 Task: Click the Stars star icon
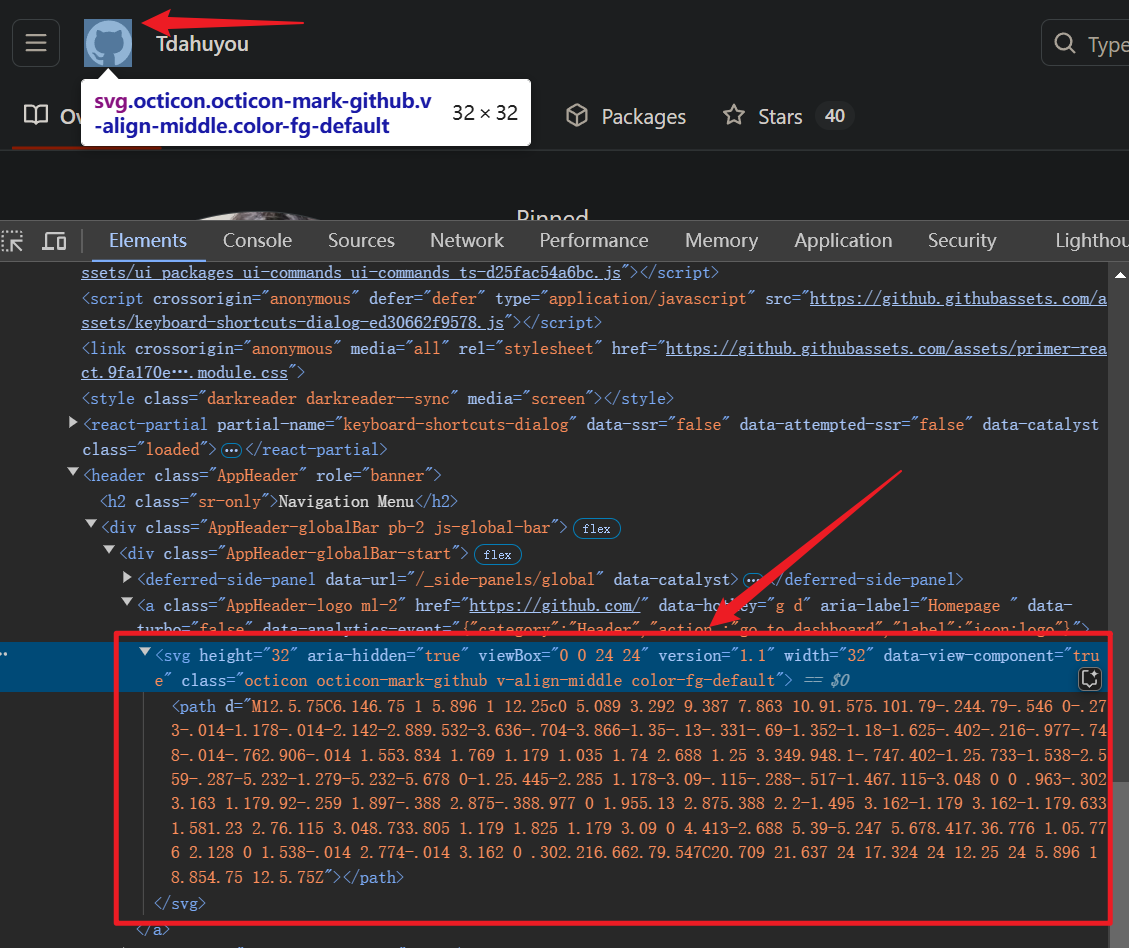coord(734,115)
